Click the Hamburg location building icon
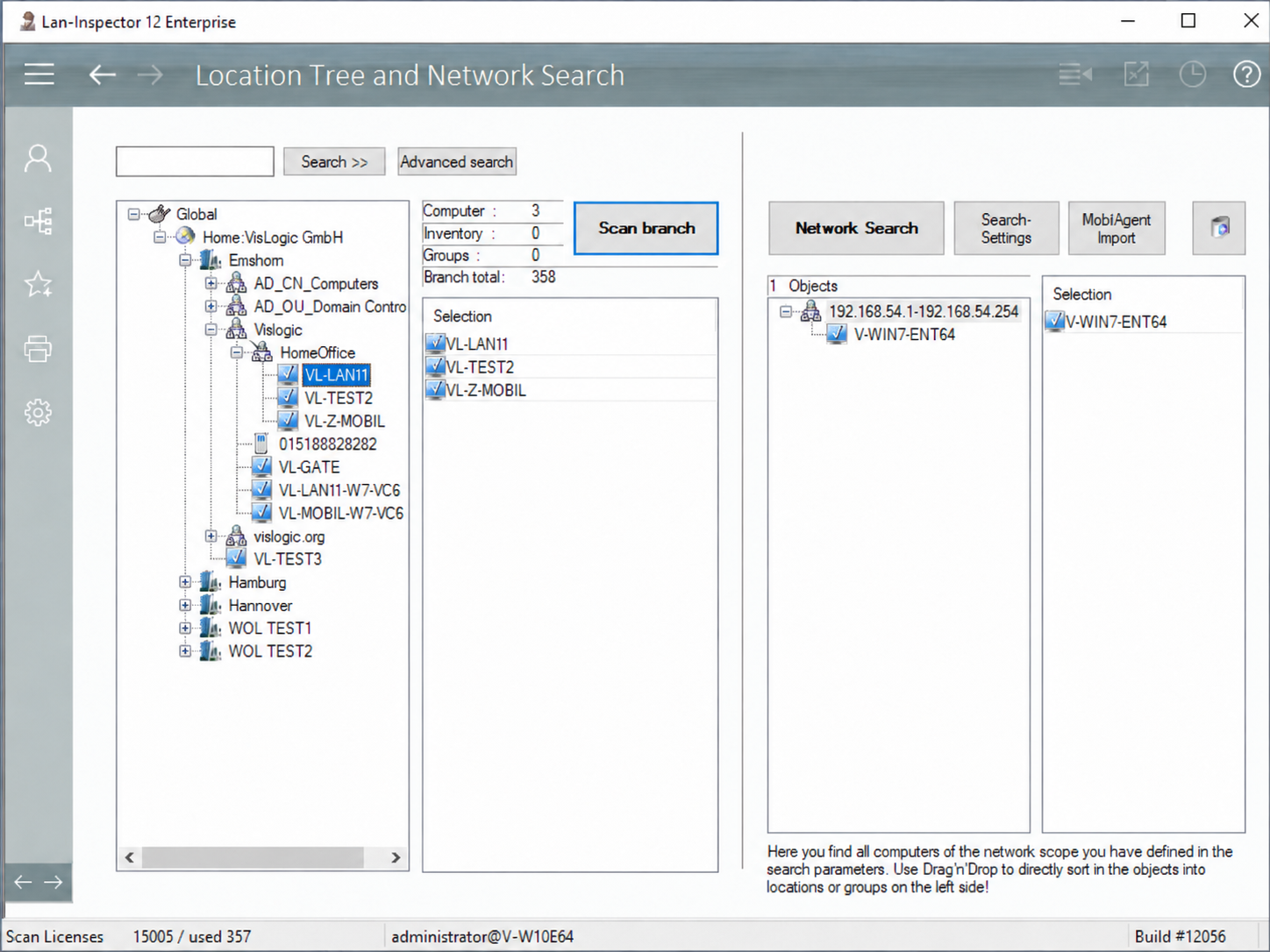 click(210, 582)
